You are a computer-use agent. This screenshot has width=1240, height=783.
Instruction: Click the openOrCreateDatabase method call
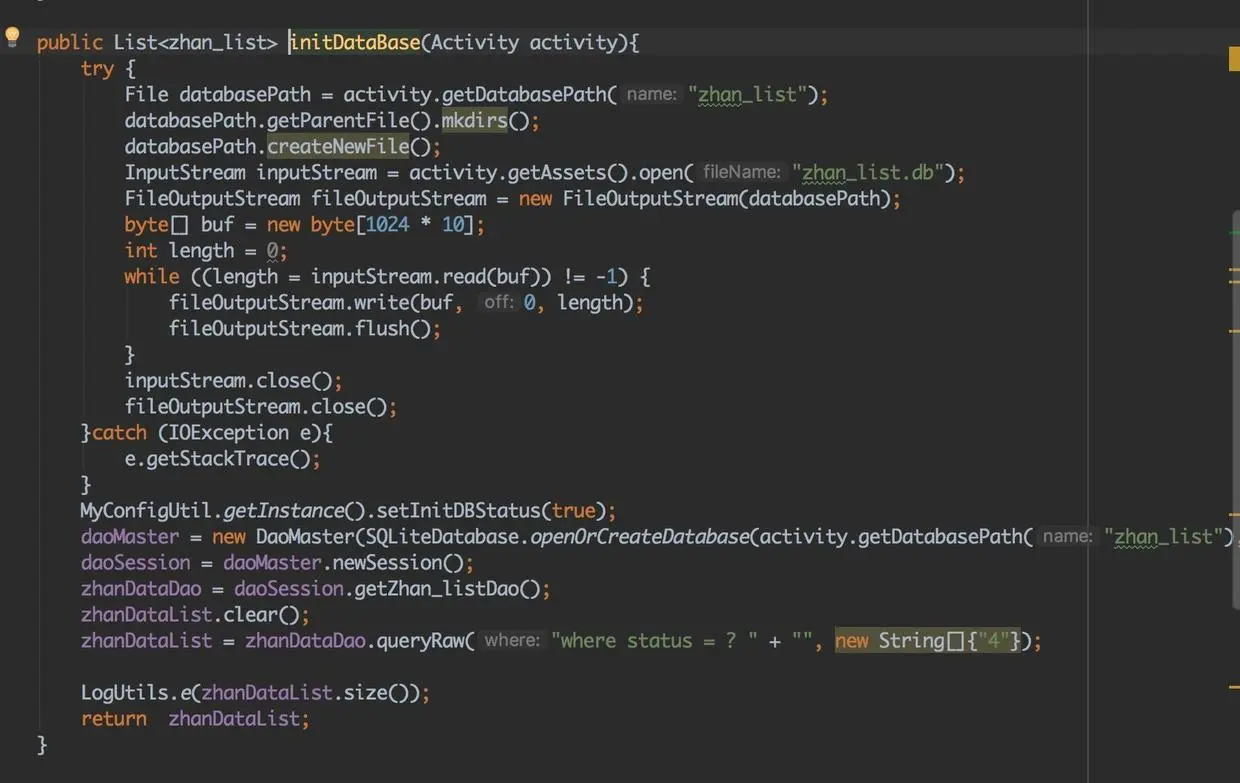point(640,536)
